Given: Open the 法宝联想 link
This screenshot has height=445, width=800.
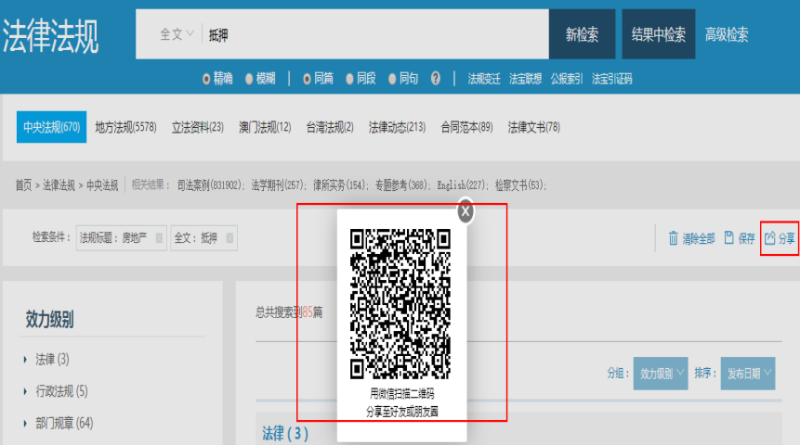Looking at the screenshot, I should point(525,79).
